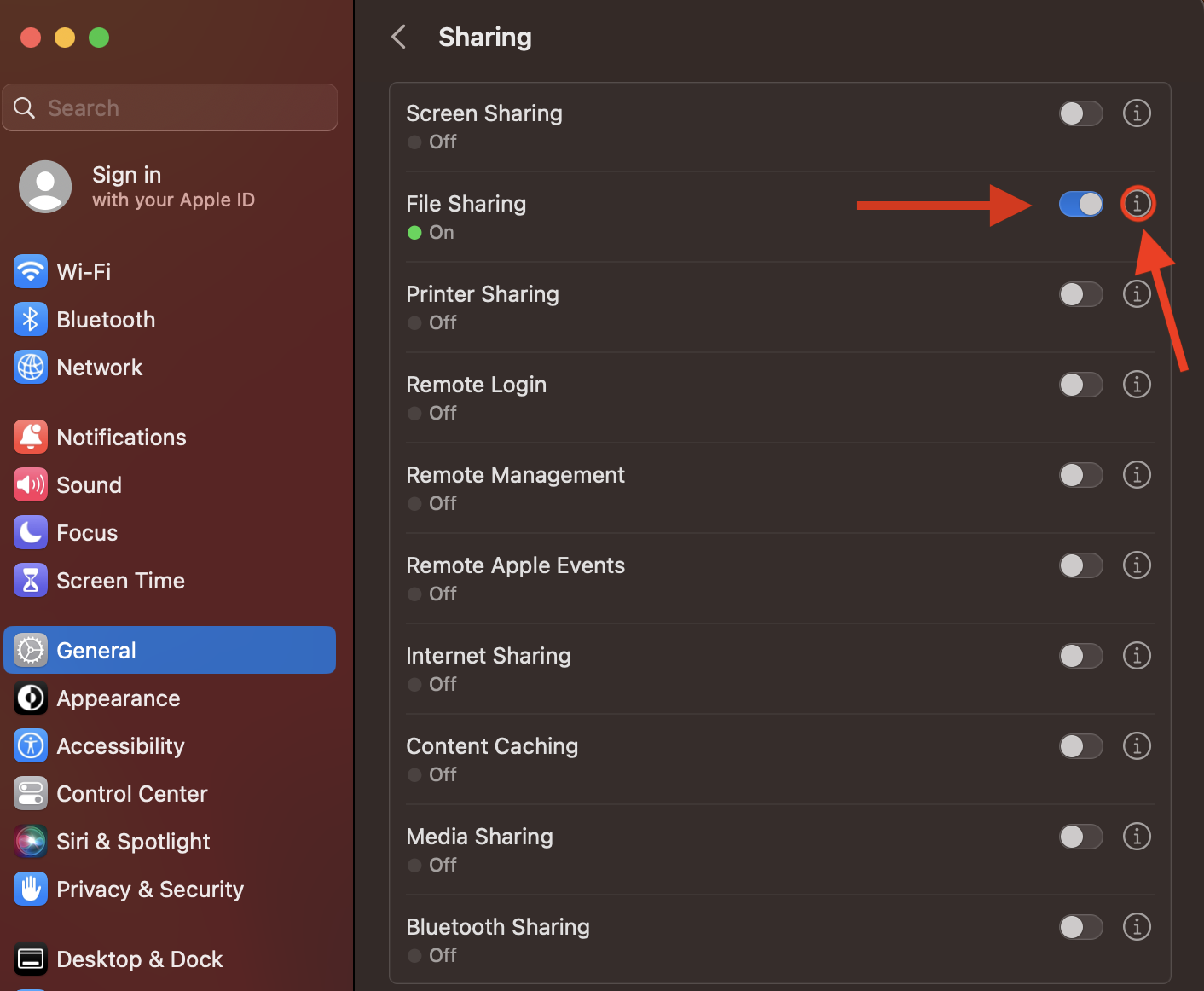
Task: Disable the File Sharing toggle
Action: point(1080,204)
